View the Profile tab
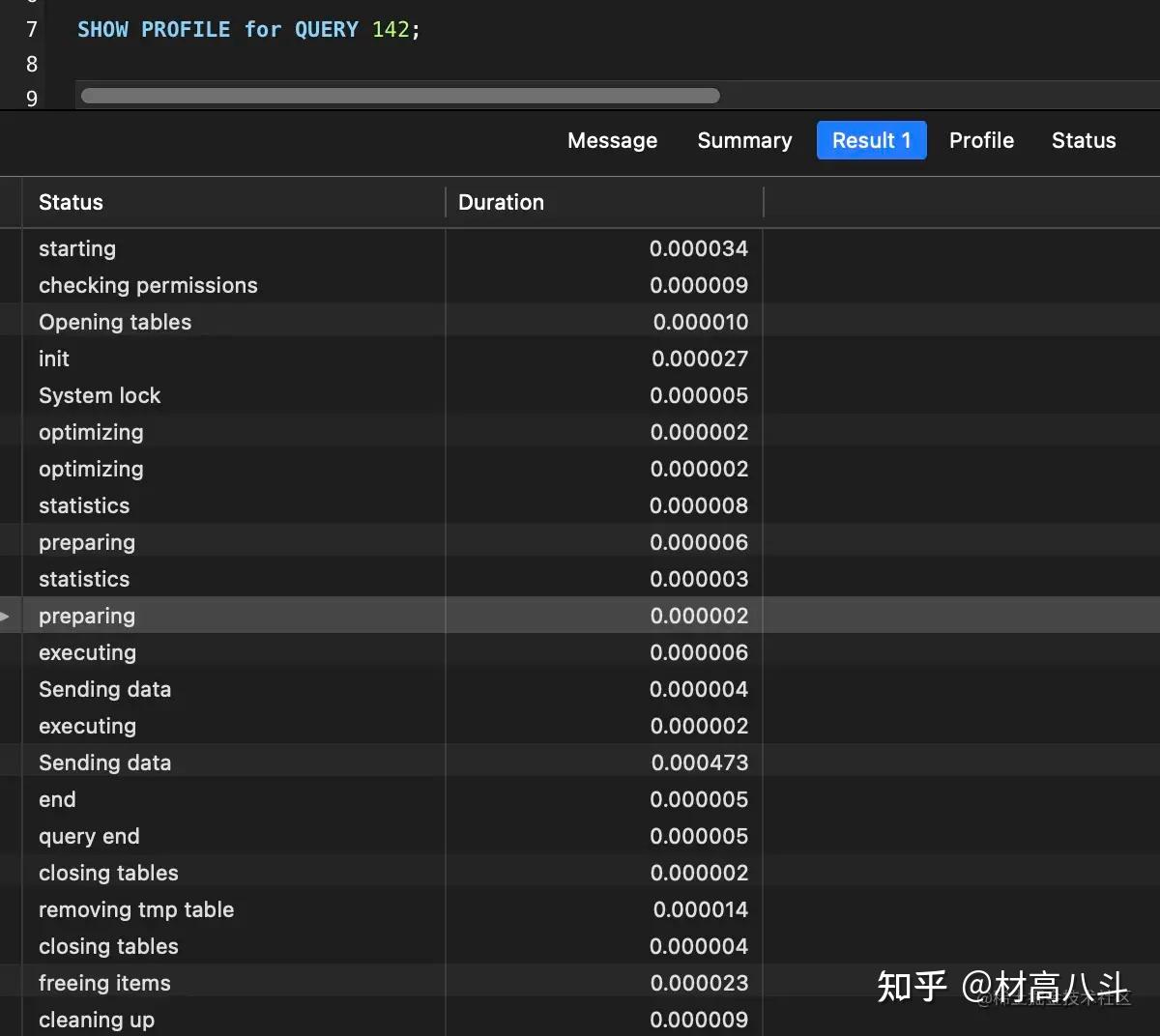1160x1036 pixels. (981, 140)
